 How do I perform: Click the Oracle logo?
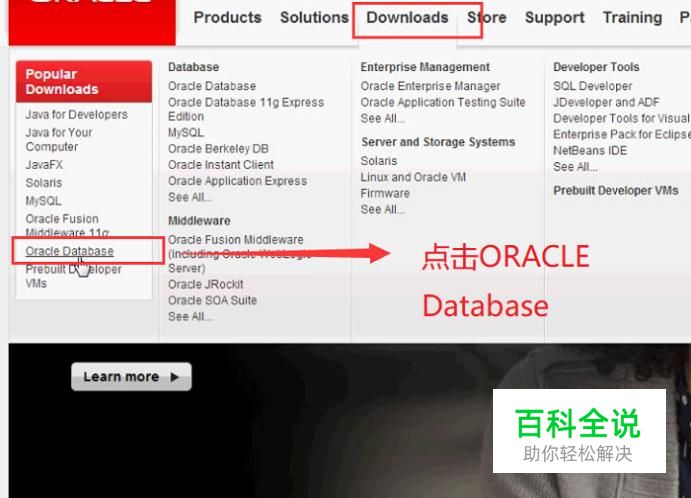point(92,20)
